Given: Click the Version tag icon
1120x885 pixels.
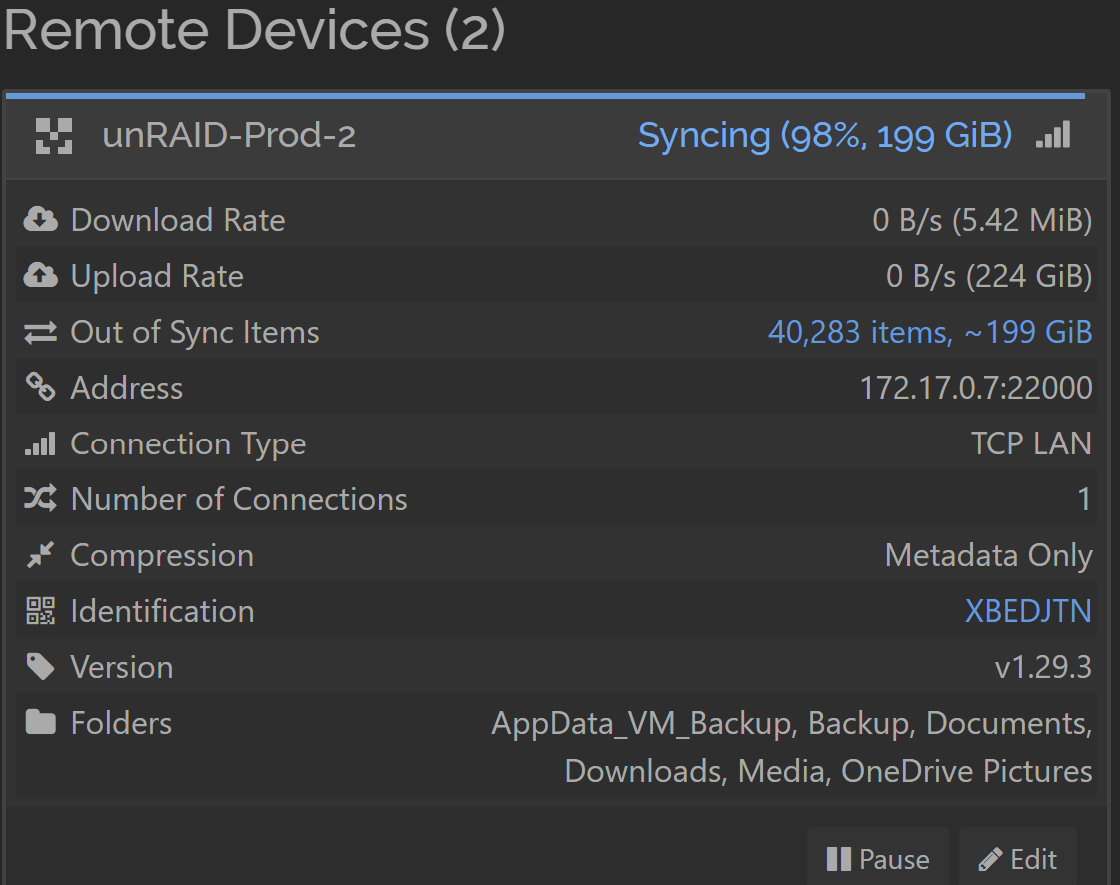Looking at the screenshot, I should [x=41, y=666].
